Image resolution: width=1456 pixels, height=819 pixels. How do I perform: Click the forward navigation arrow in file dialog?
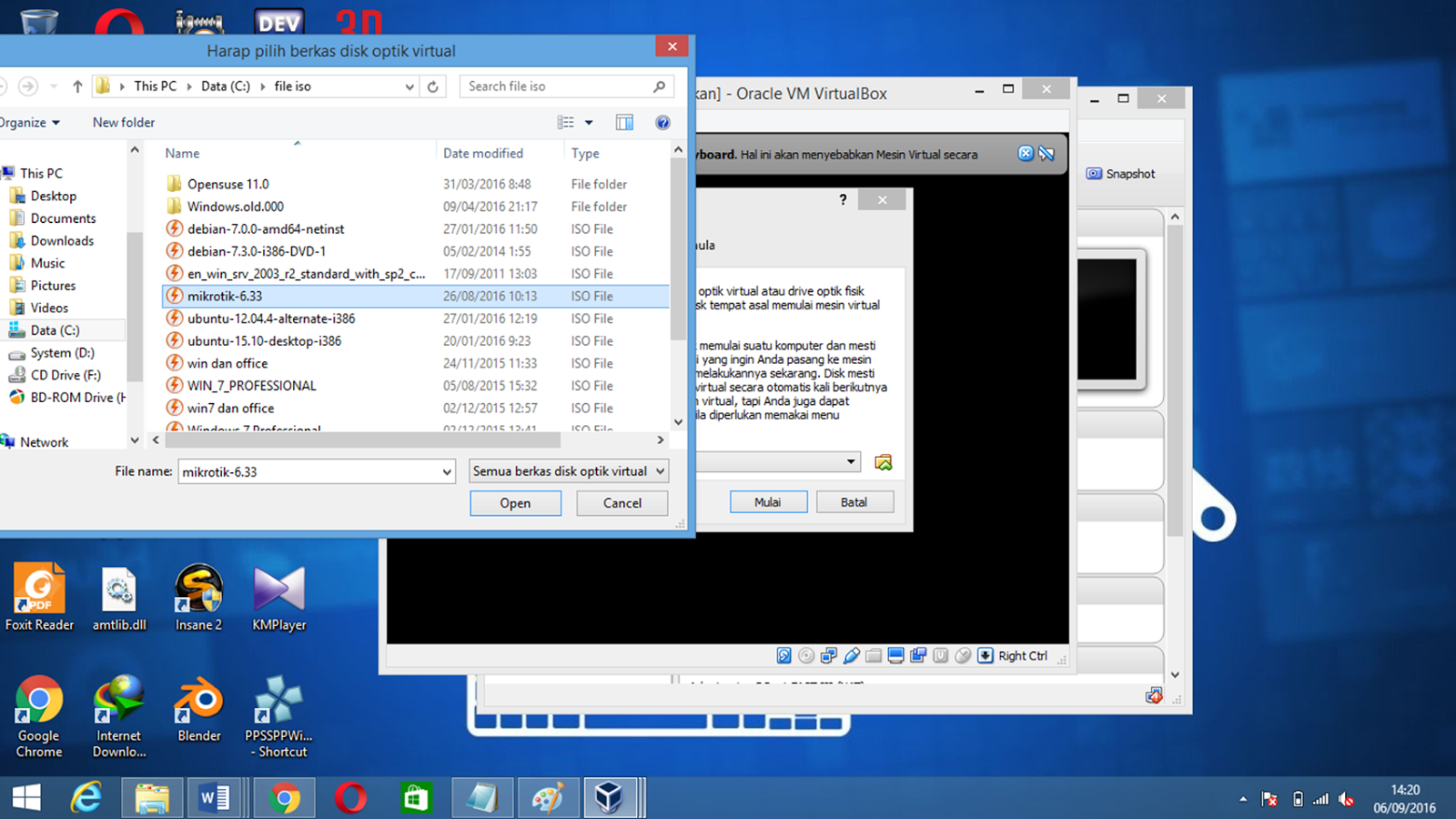coord(28,86)
